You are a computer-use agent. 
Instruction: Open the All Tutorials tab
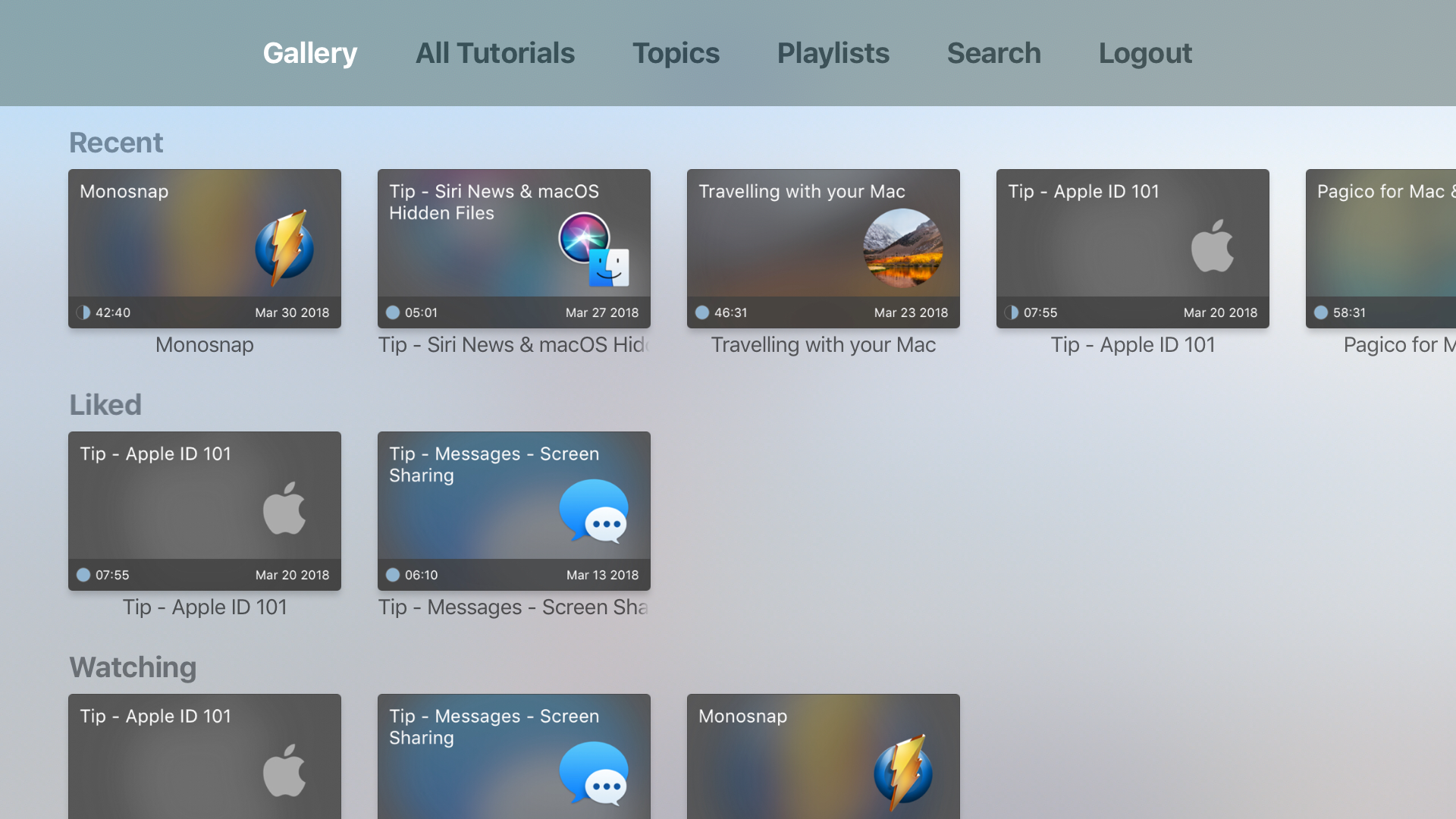pyautogui.click(x=494, y=53)
